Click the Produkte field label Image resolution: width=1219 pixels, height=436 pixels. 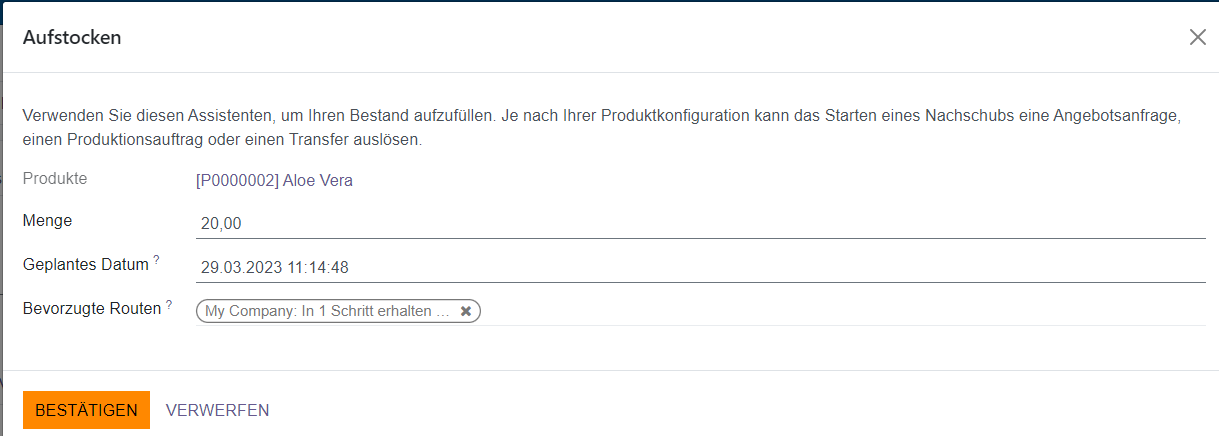55,179
